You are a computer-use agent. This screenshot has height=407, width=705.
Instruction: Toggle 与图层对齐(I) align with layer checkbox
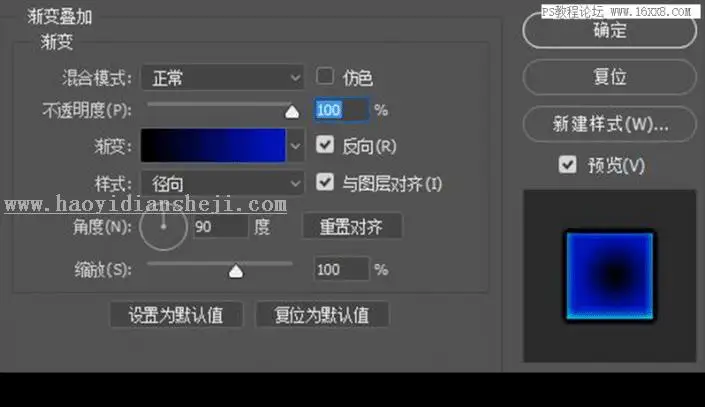[x=325, y=182]
